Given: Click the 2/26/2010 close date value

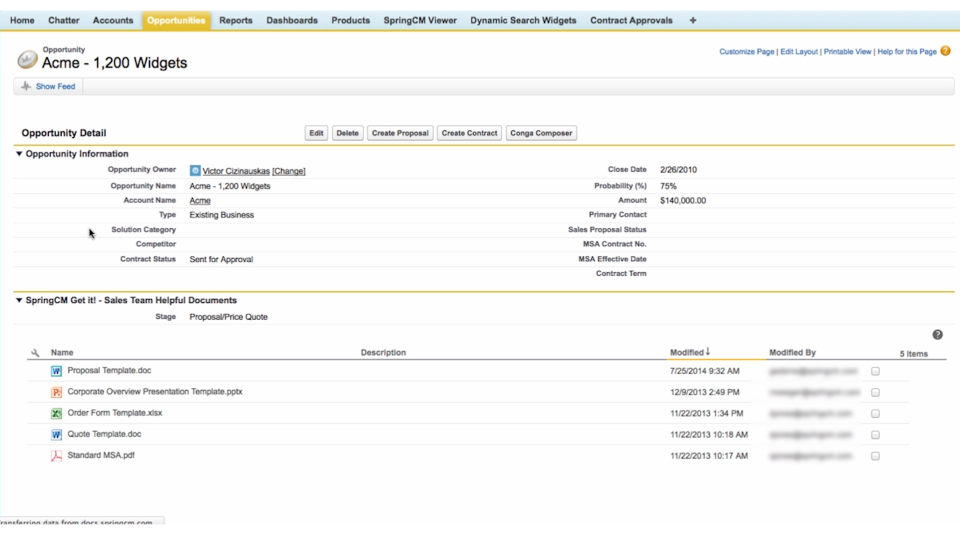Looking at the screenshot, I should pos(678,170).
